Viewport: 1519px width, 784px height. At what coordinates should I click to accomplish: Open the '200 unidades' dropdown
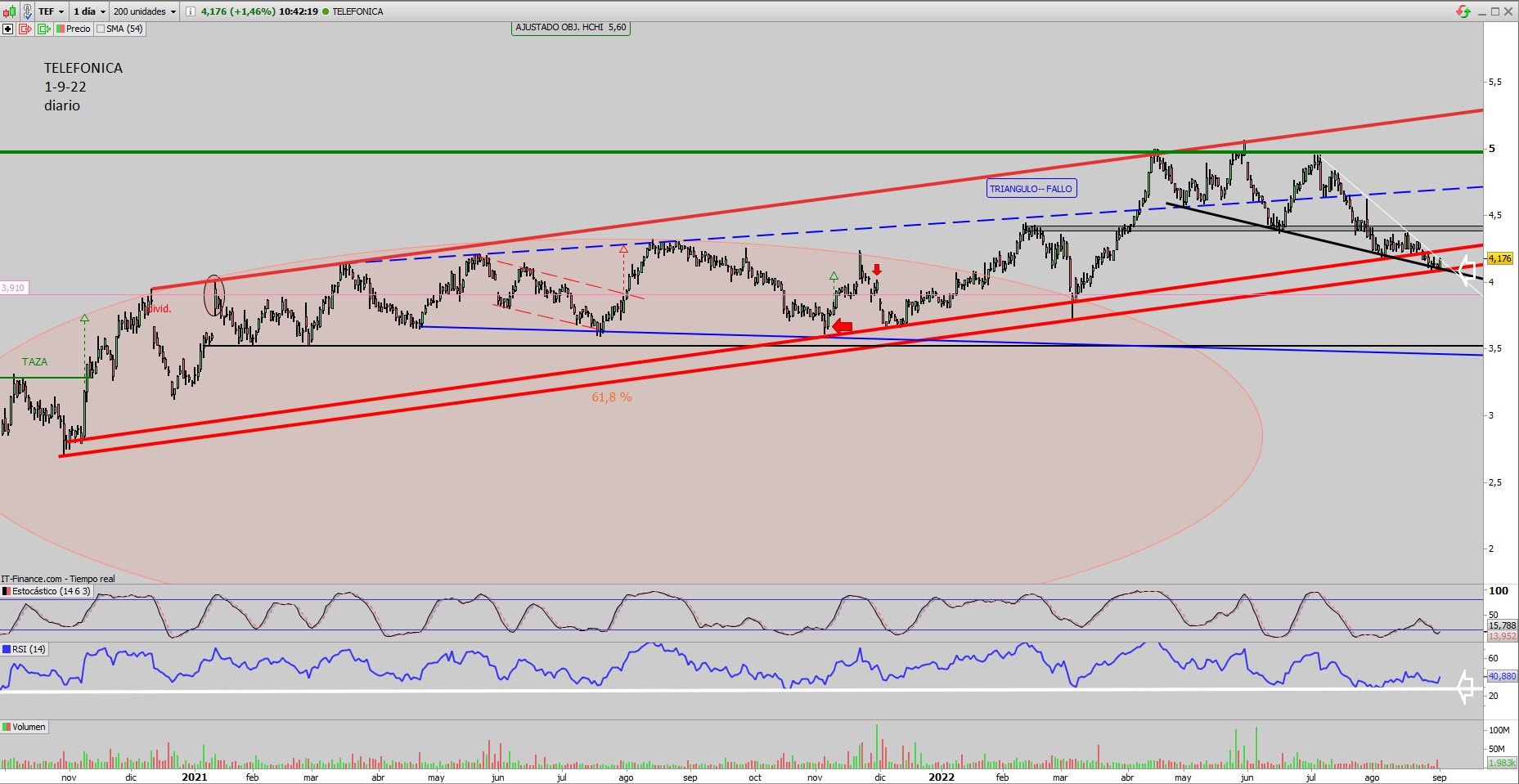click(145, 11)
